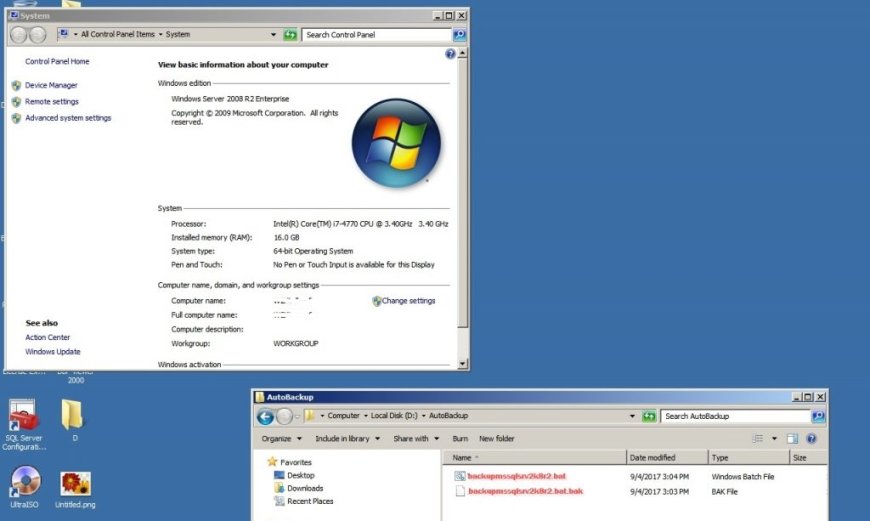This screenshot has height=521, width=870.
Task: Launch UltraISO desktop shortcut
Action: (24, 487)
